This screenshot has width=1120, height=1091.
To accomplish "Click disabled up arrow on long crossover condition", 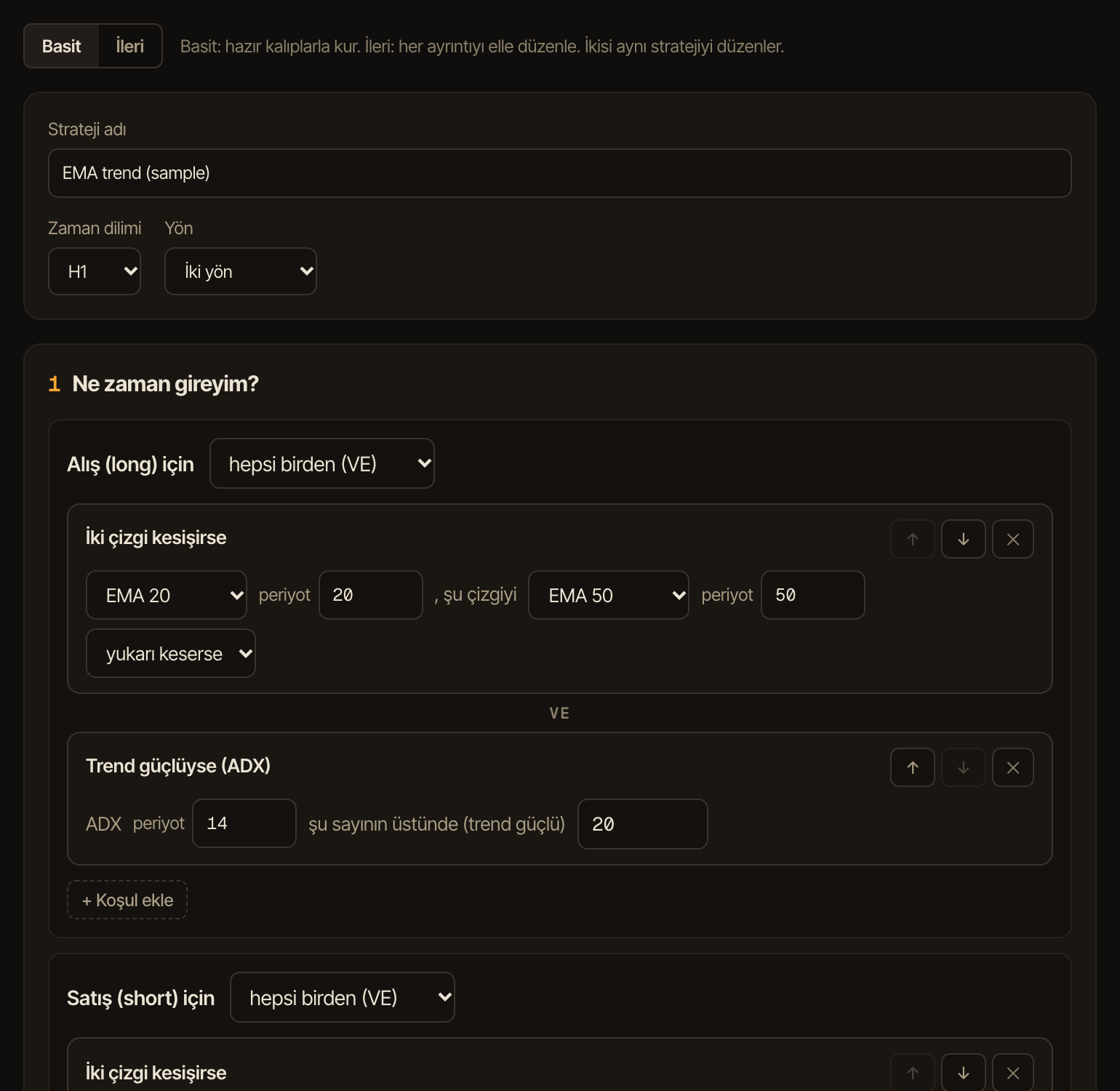I will (x=912, y=539).
